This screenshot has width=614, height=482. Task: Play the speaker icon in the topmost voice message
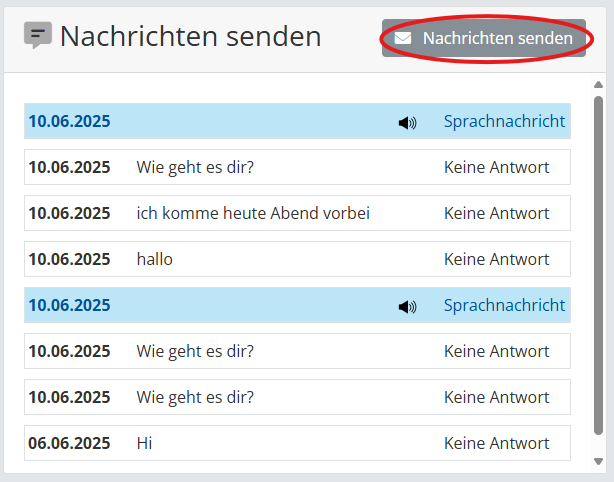407,122
